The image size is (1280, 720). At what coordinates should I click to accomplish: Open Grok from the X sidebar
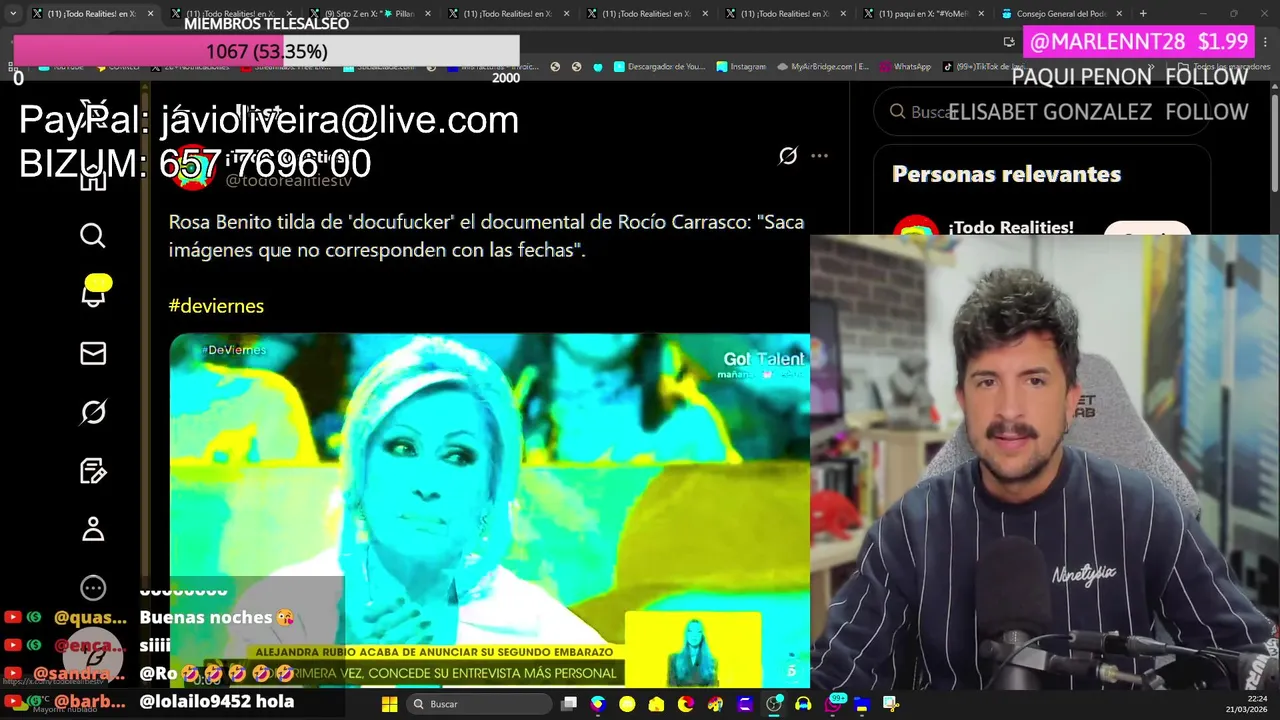pyautogui.click(x=93, y=412)
